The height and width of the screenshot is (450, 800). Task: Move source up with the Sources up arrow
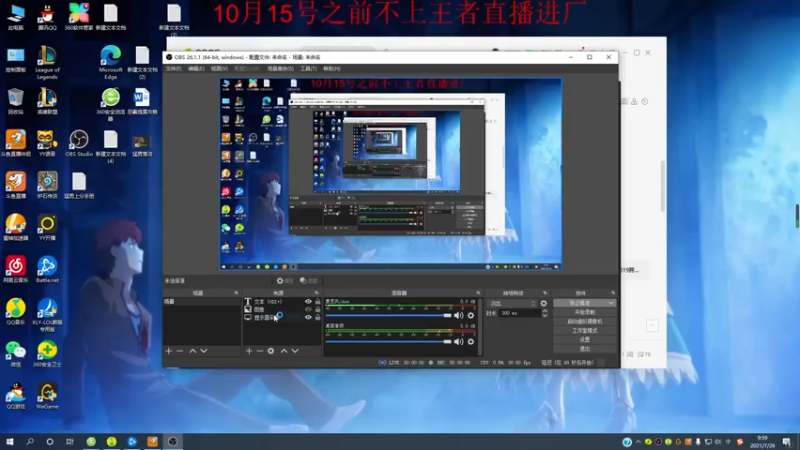click(284, 351)
